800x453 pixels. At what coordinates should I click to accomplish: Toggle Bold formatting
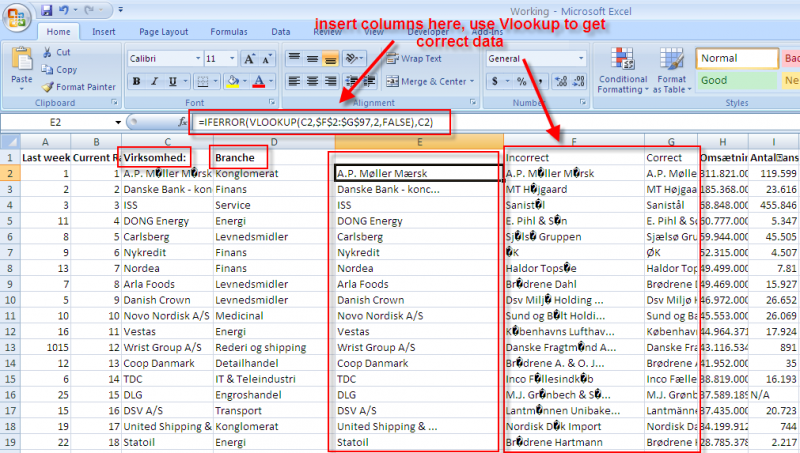coord(137,81)
